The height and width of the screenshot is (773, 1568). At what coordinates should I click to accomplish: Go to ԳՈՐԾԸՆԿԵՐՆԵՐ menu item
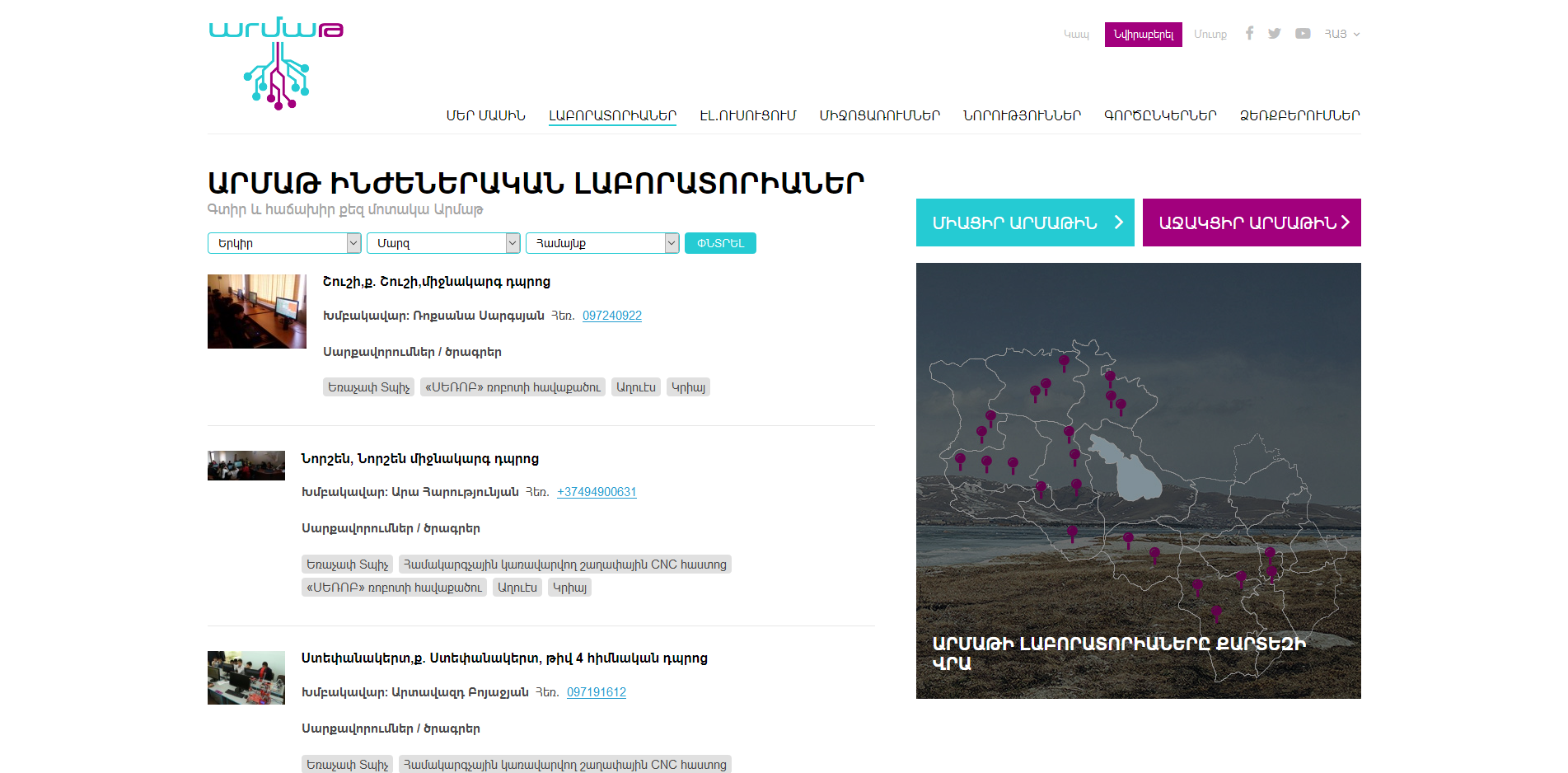coord(1161,115)
